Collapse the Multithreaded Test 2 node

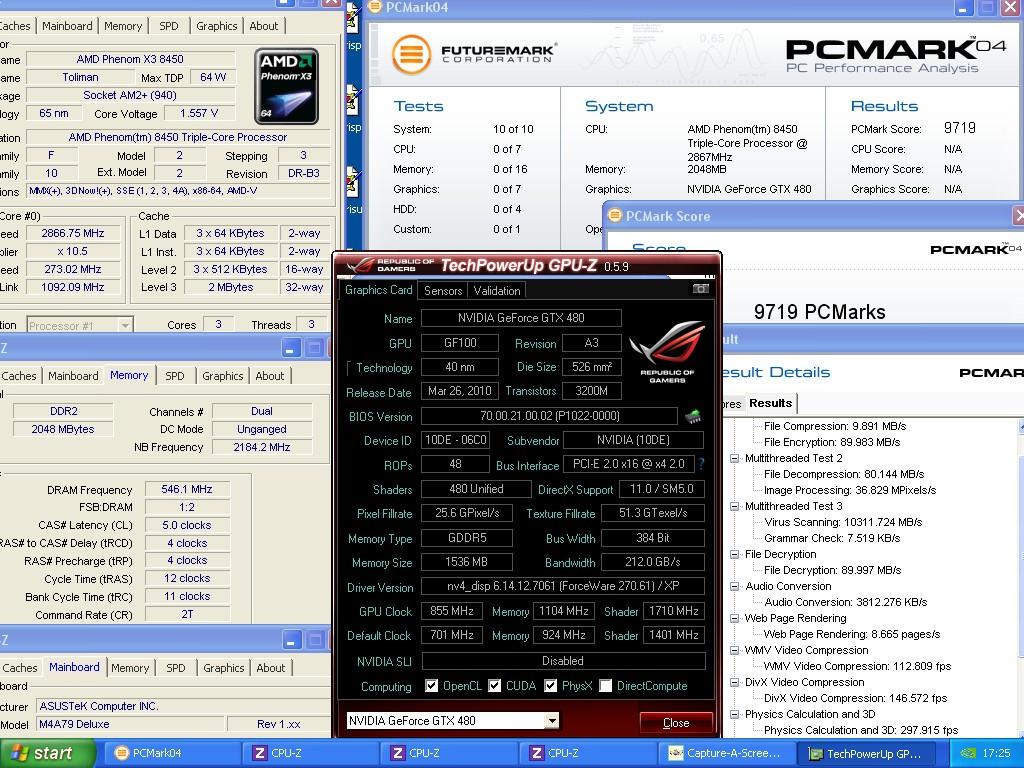click(x=735, y=458)
